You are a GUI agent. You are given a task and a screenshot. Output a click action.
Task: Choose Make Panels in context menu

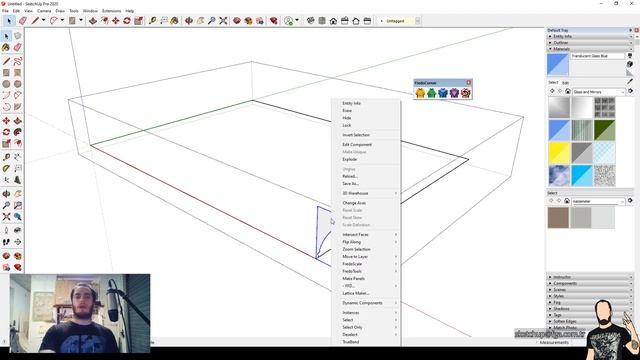click(x=353, y=278)
